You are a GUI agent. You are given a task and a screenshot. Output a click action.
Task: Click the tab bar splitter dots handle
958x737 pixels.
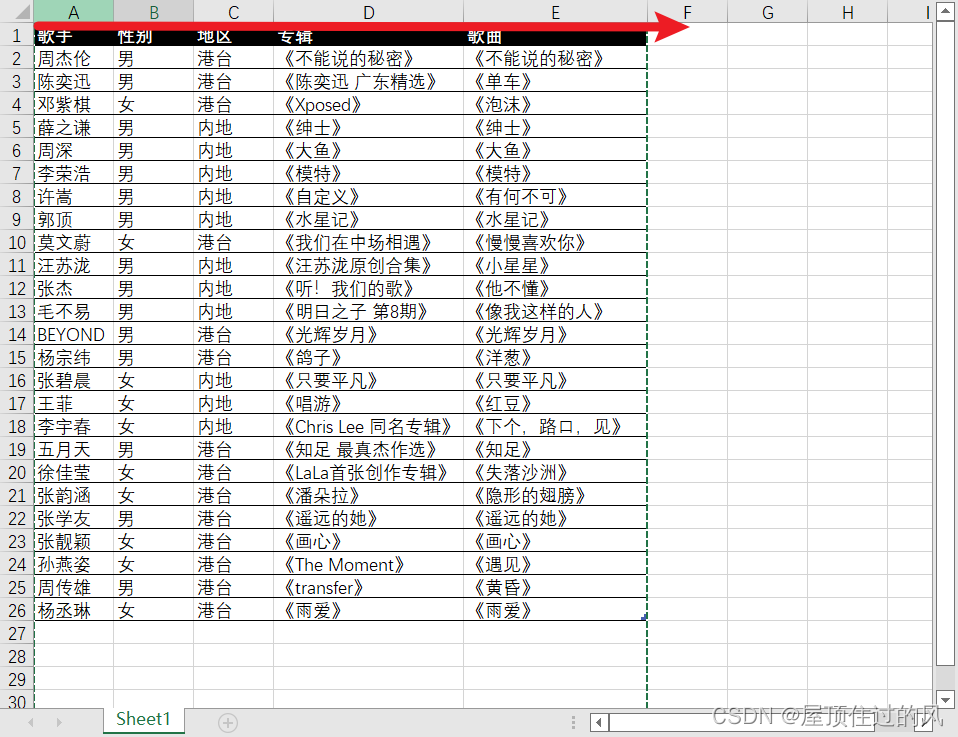573,723
